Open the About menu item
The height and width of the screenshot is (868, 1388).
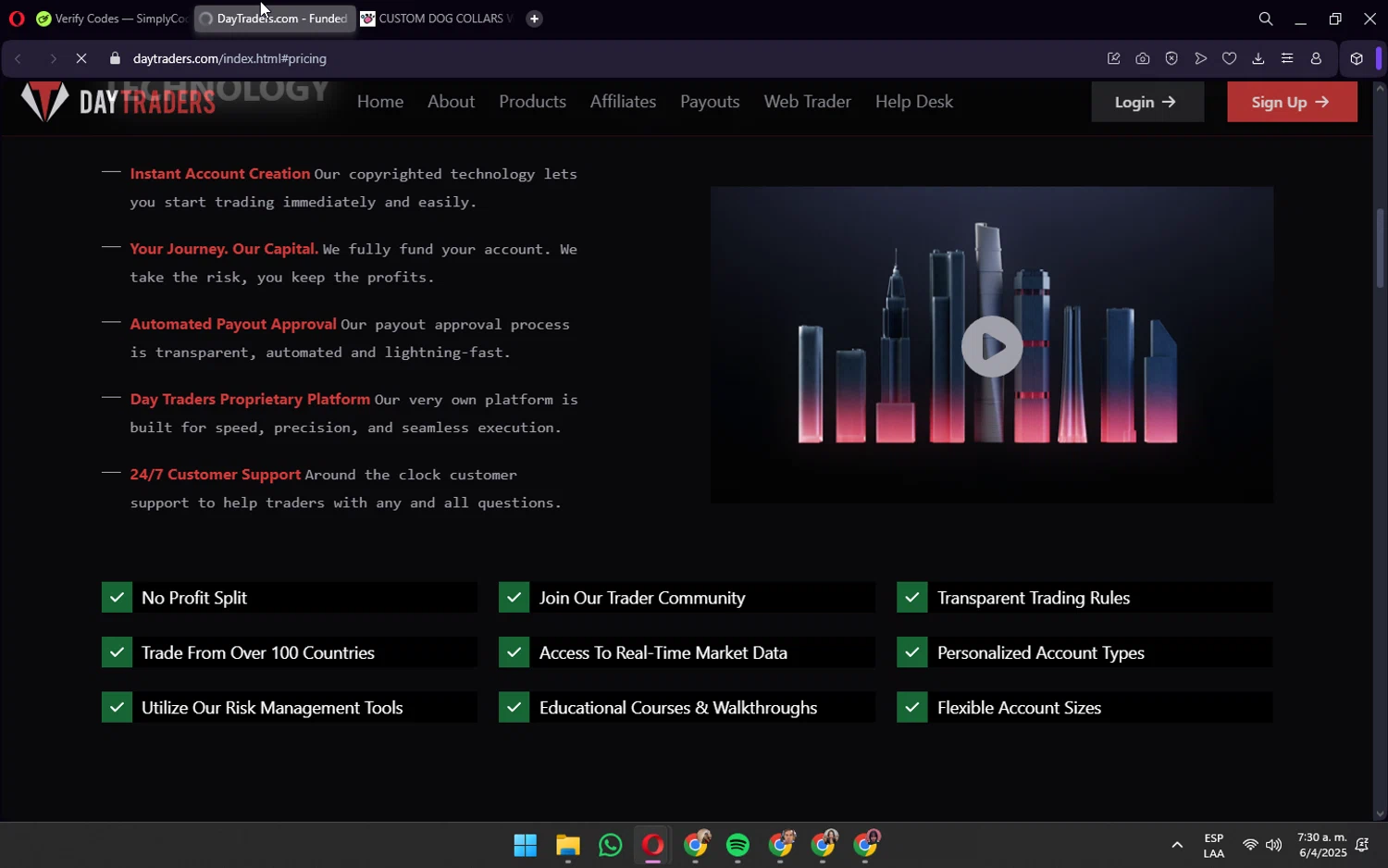tap(451, 102)
